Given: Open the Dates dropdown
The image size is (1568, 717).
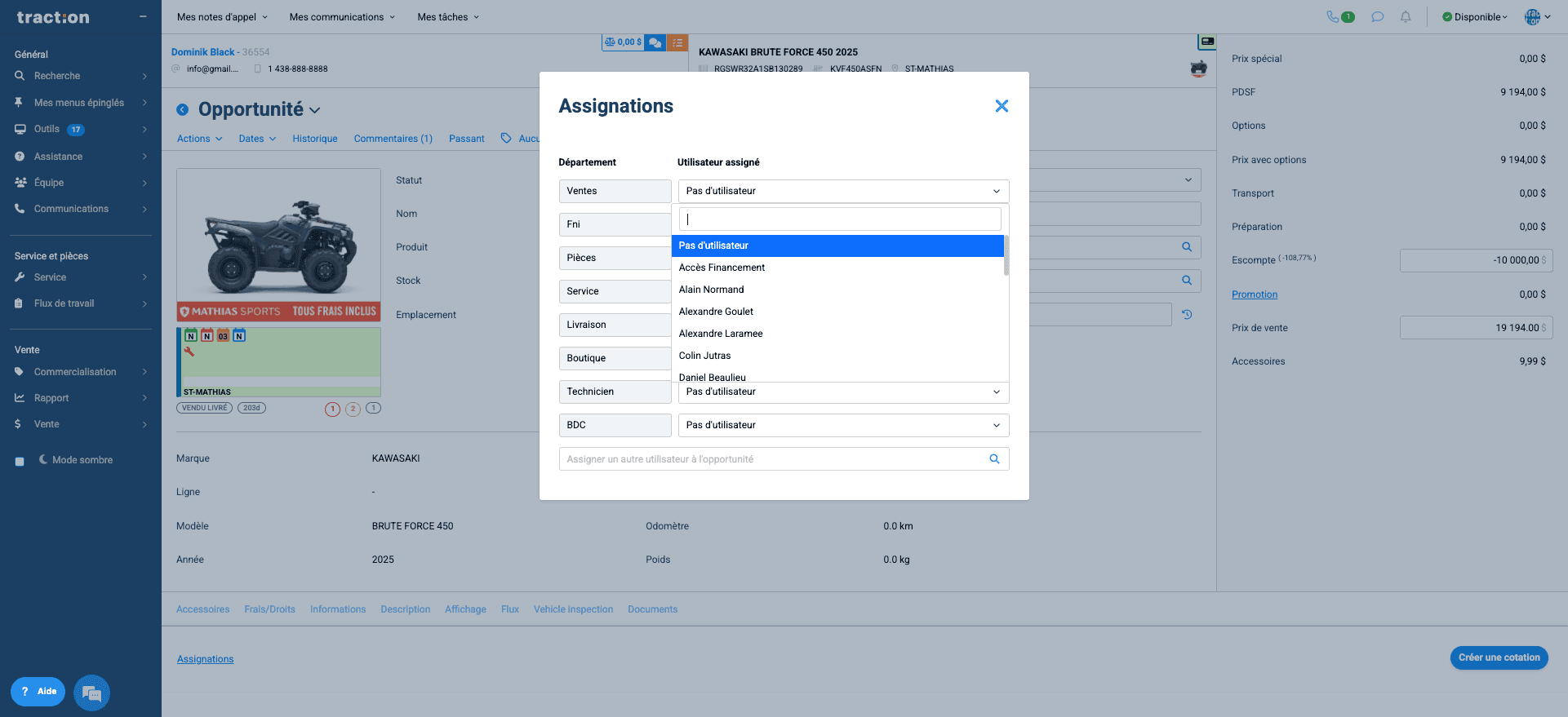Looking at the screenshot, I should pos(257,139).
